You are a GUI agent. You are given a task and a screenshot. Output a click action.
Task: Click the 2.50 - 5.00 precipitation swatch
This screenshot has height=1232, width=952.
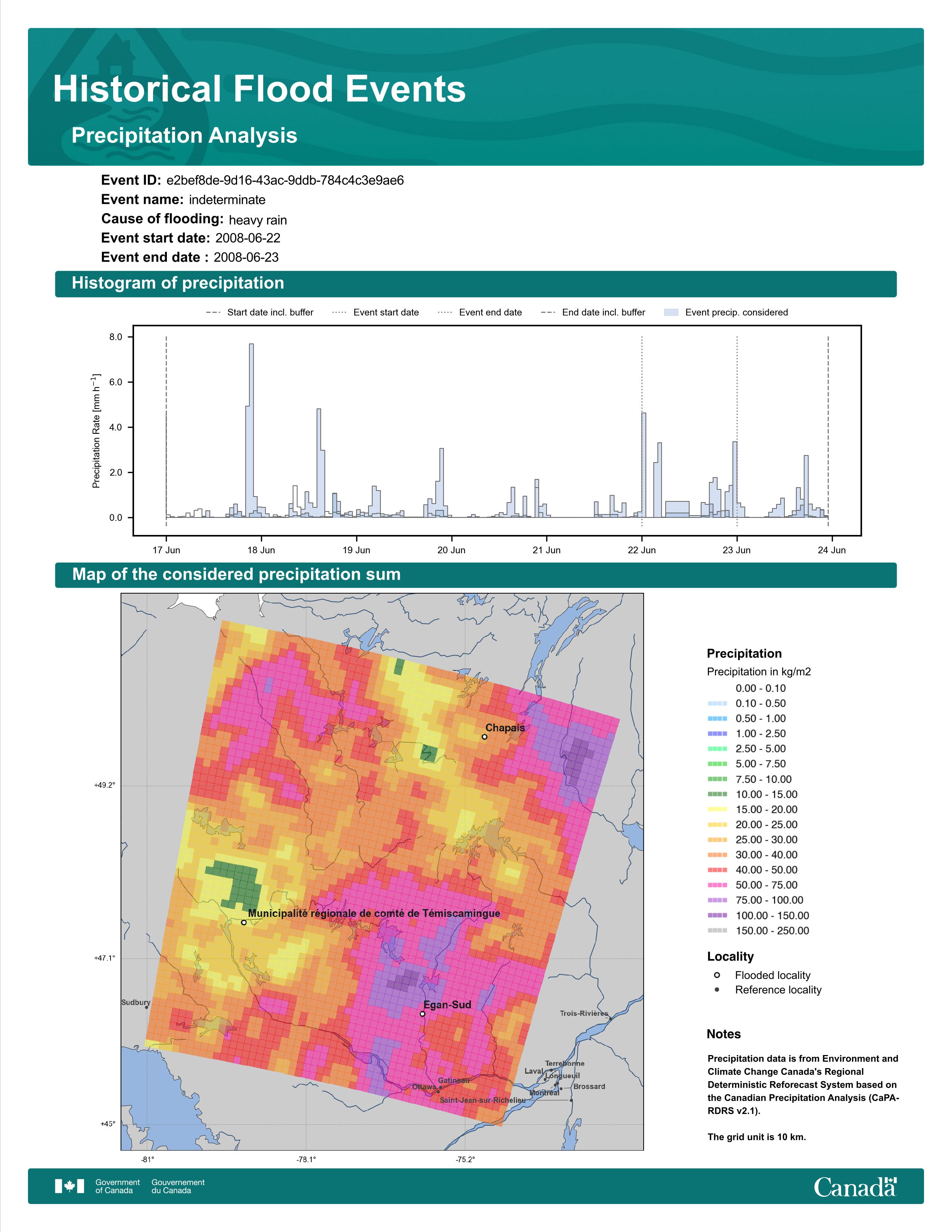pyautogui.click(x=717, y=749)
